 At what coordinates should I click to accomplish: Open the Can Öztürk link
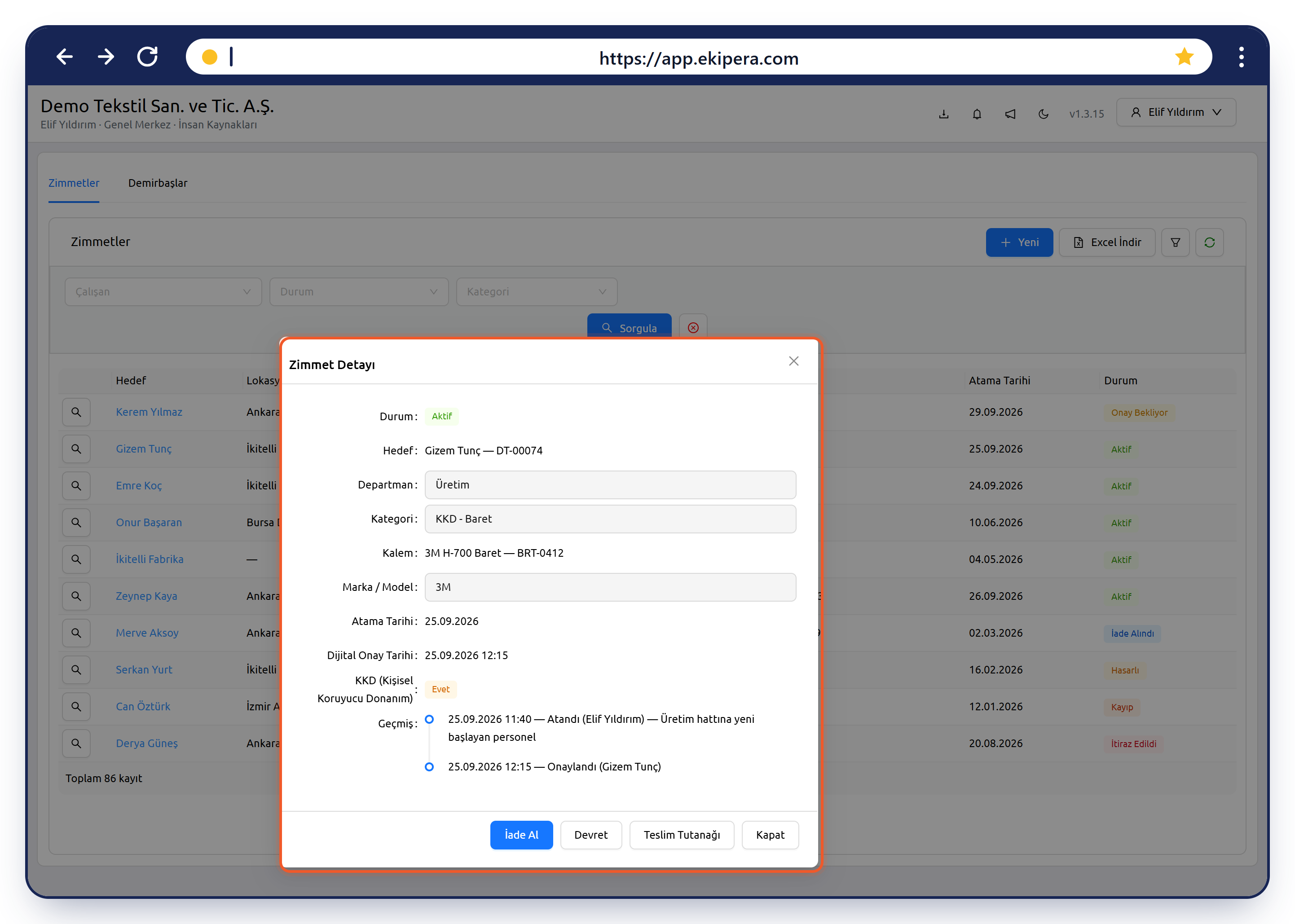tap(143, 707)
